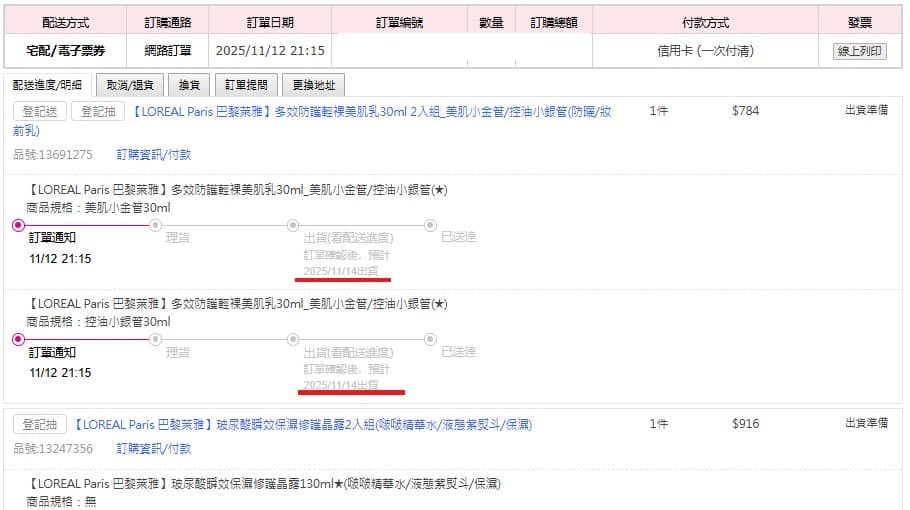910x510 pixels.
Task: Open the 玻尿酸瞬效保濕修護晶露2入組 product link
Action: click(302, 424)
